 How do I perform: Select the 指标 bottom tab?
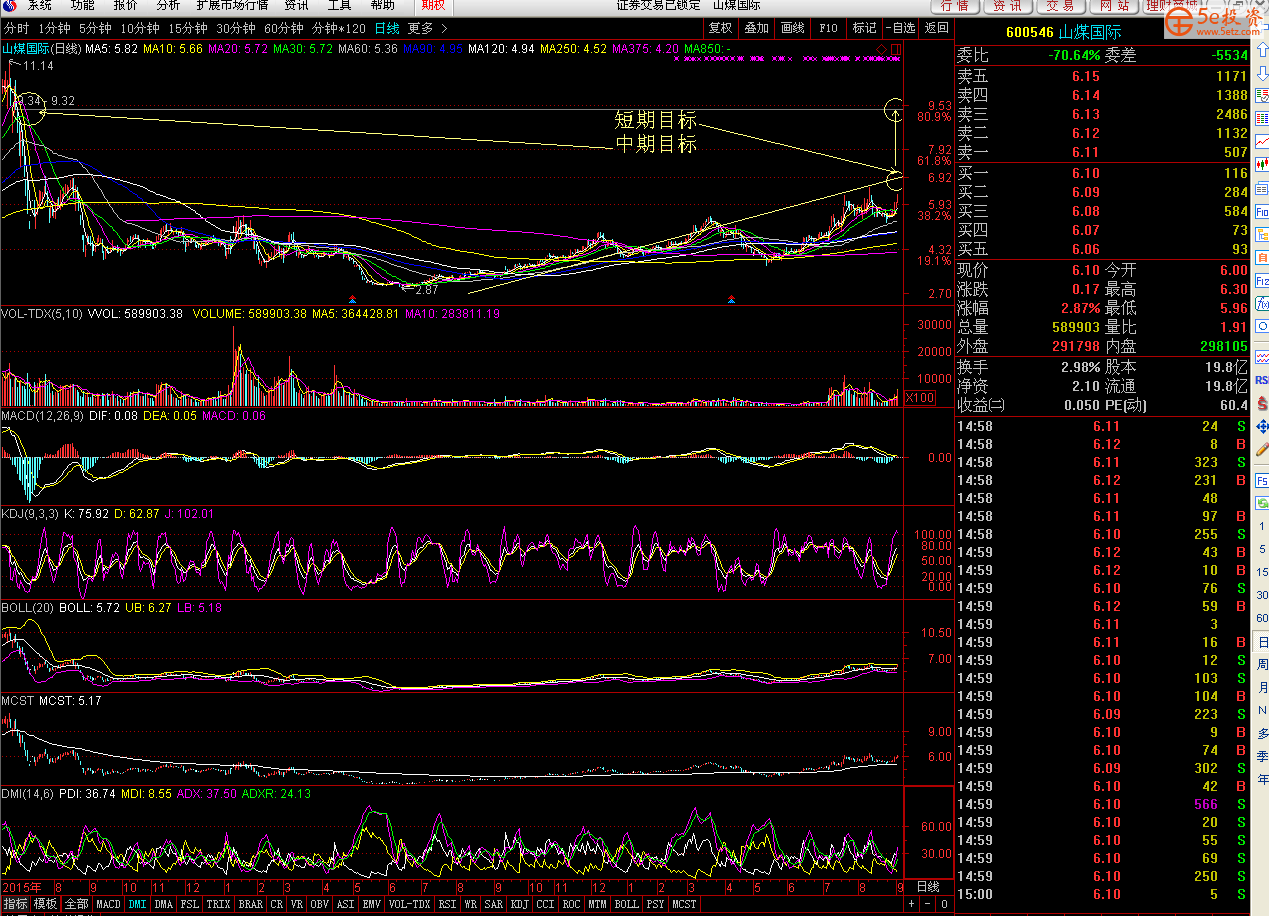15,904
